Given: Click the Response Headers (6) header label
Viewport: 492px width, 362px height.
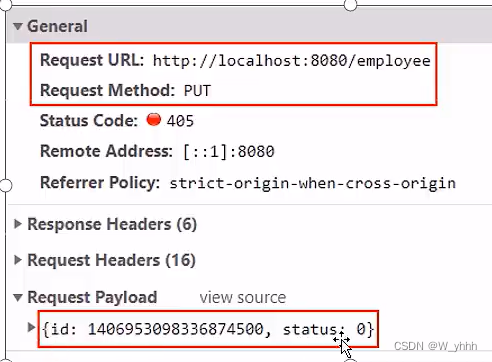Looking at the screenshot, I should [x=112, y=224].
